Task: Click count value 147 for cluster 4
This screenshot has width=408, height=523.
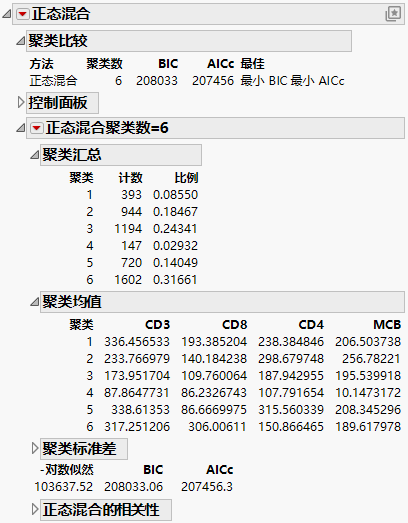Action: pos(131,246)
